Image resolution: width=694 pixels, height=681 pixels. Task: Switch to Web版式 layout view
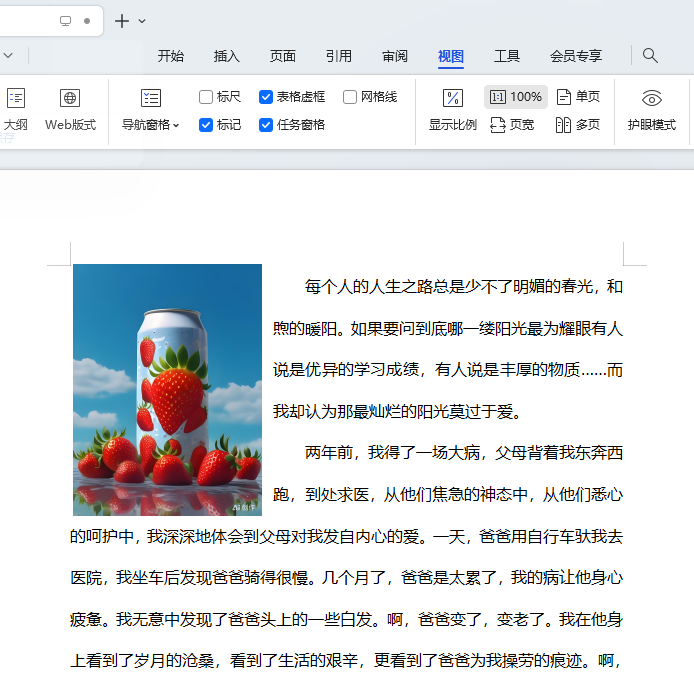pyautogui.click(x=70, y=109)
